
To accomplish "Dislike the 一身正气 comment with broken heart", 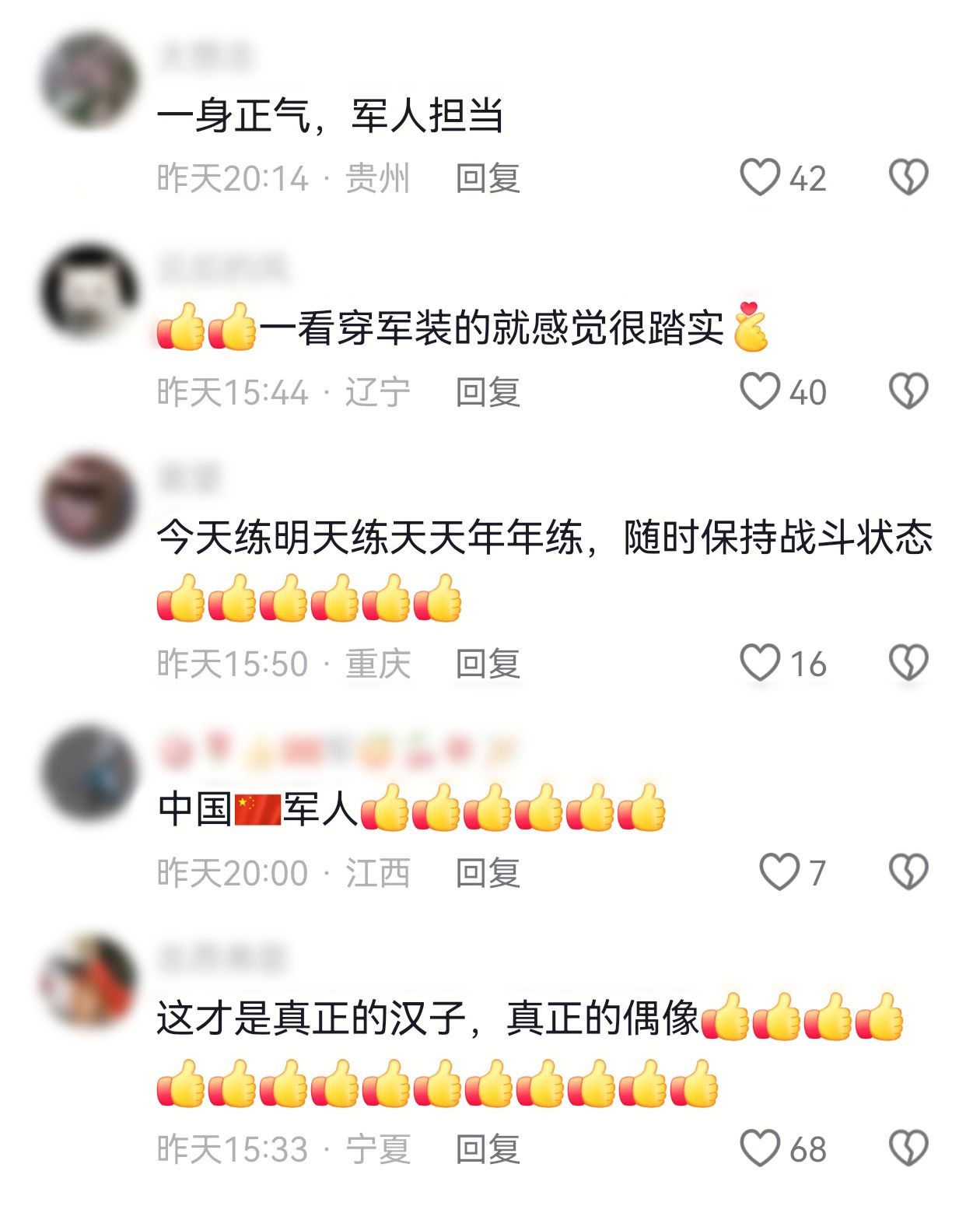I will click(908, 177).
